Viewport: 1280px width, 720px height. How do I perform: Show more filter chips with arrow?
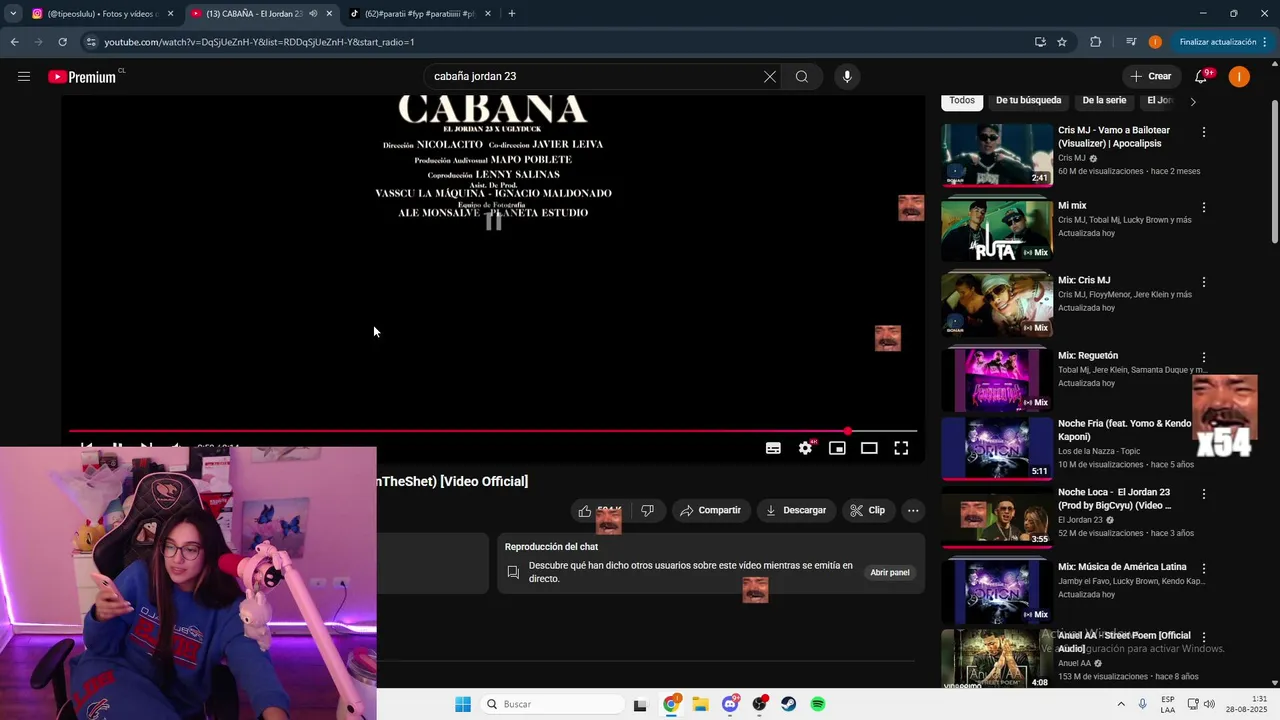point(1192,101)
